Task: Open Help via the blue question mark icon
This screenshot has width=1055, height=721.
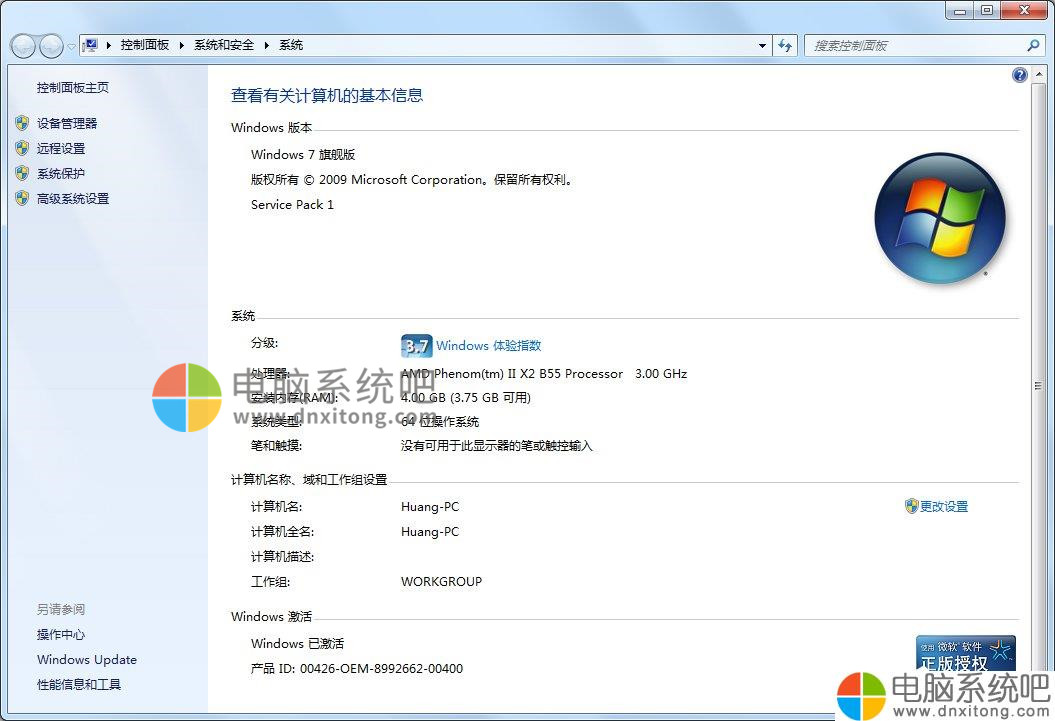Action: 1019,75
